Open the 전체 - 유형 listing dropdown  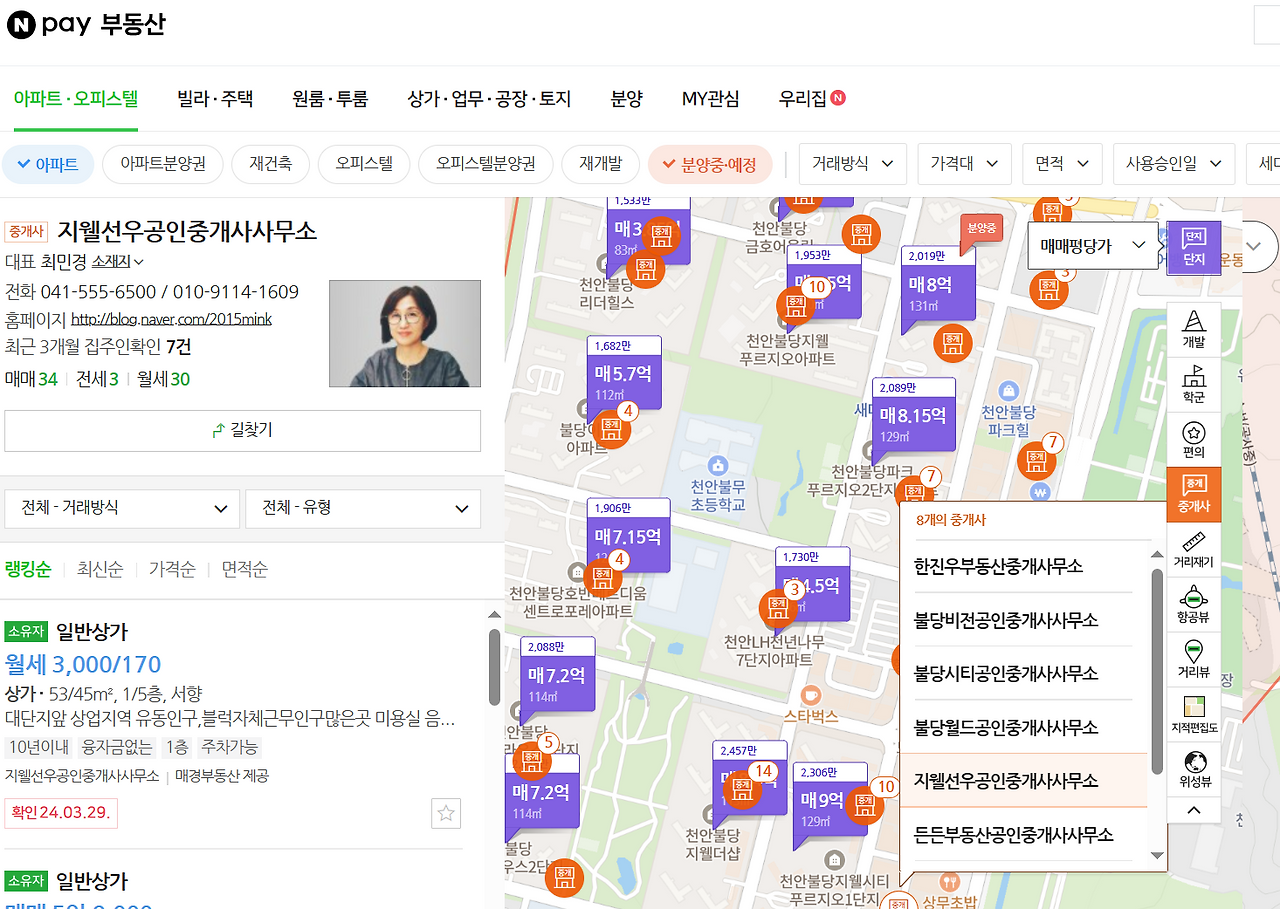pyautogui.click(x=363, y=508)
